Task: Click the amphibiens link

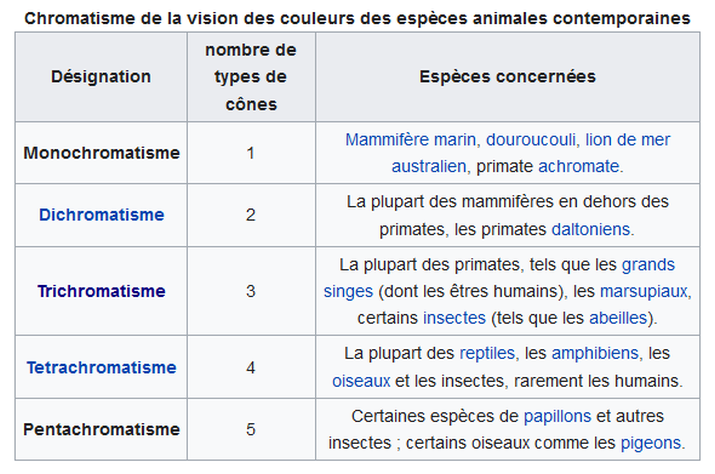Action: click(595, 354)
